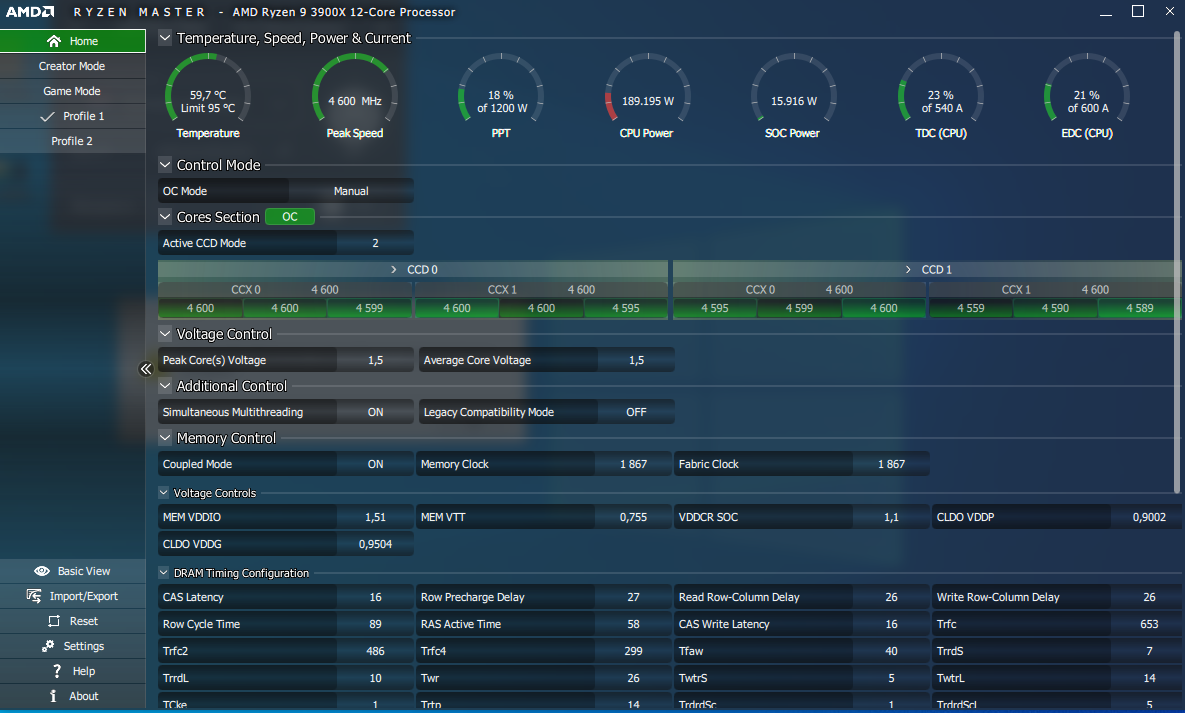Click the Memory Clock value 1 867

633,464
